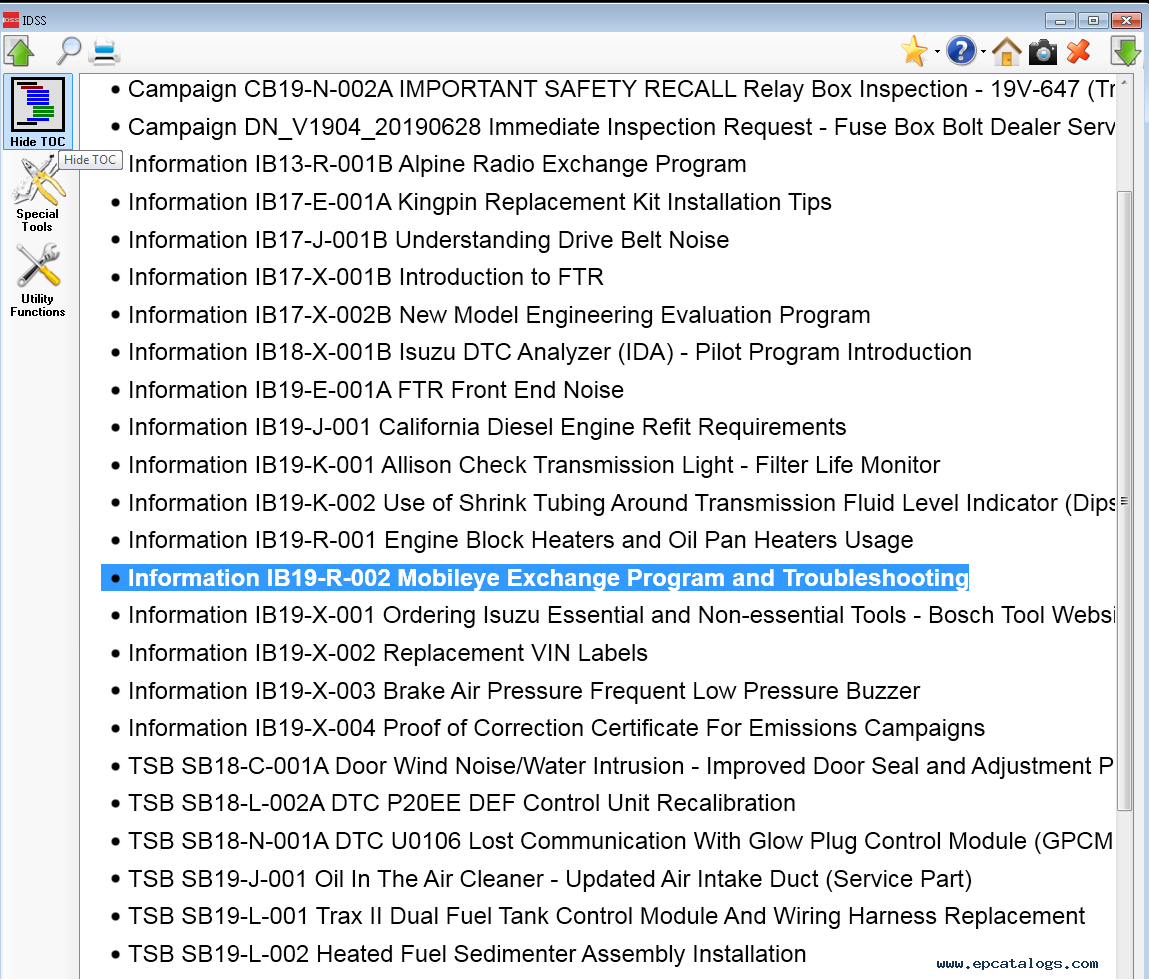Click the scrollbar up arrow

(1124, 82)
